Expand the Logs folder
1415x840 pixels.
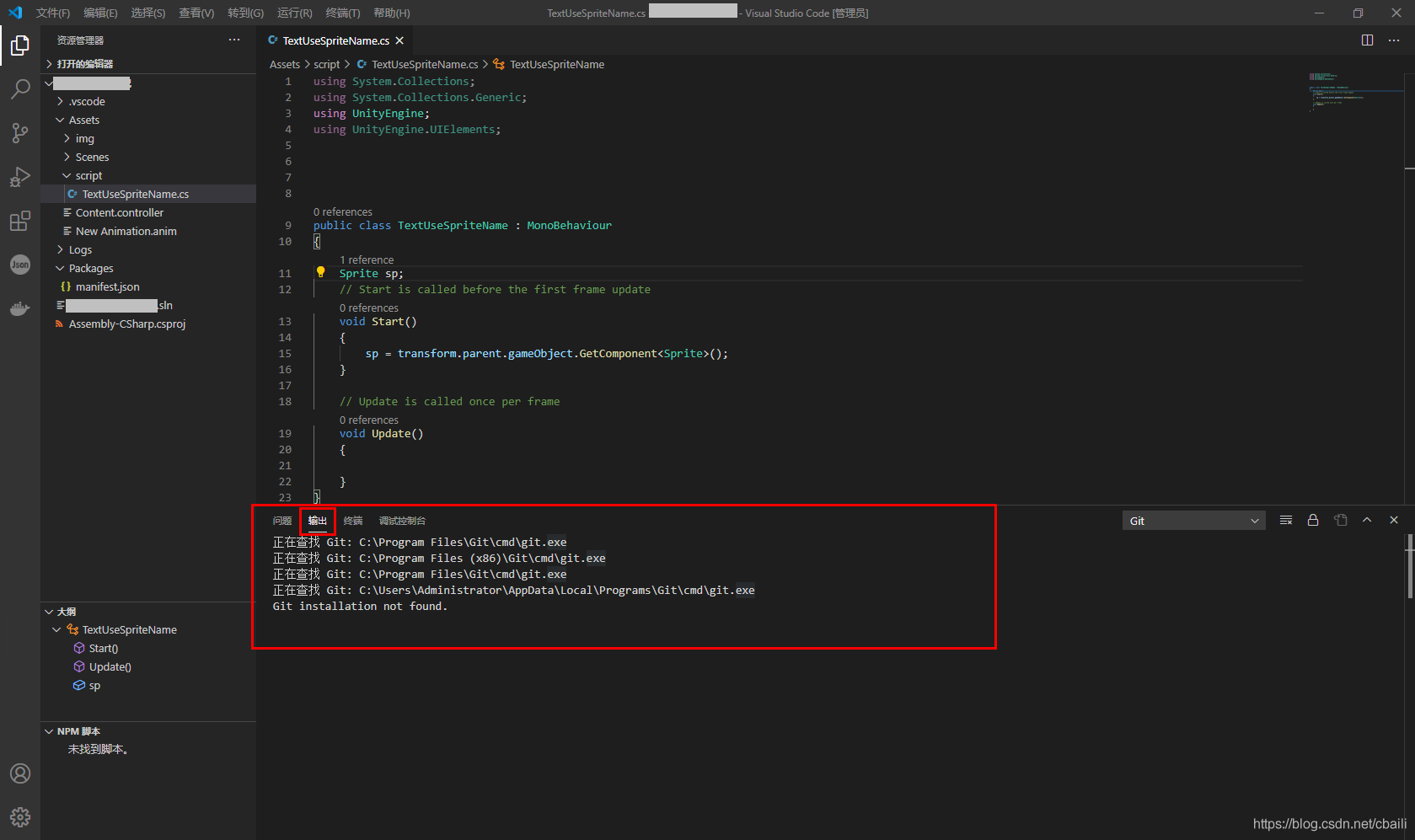(x=60, y=249)
